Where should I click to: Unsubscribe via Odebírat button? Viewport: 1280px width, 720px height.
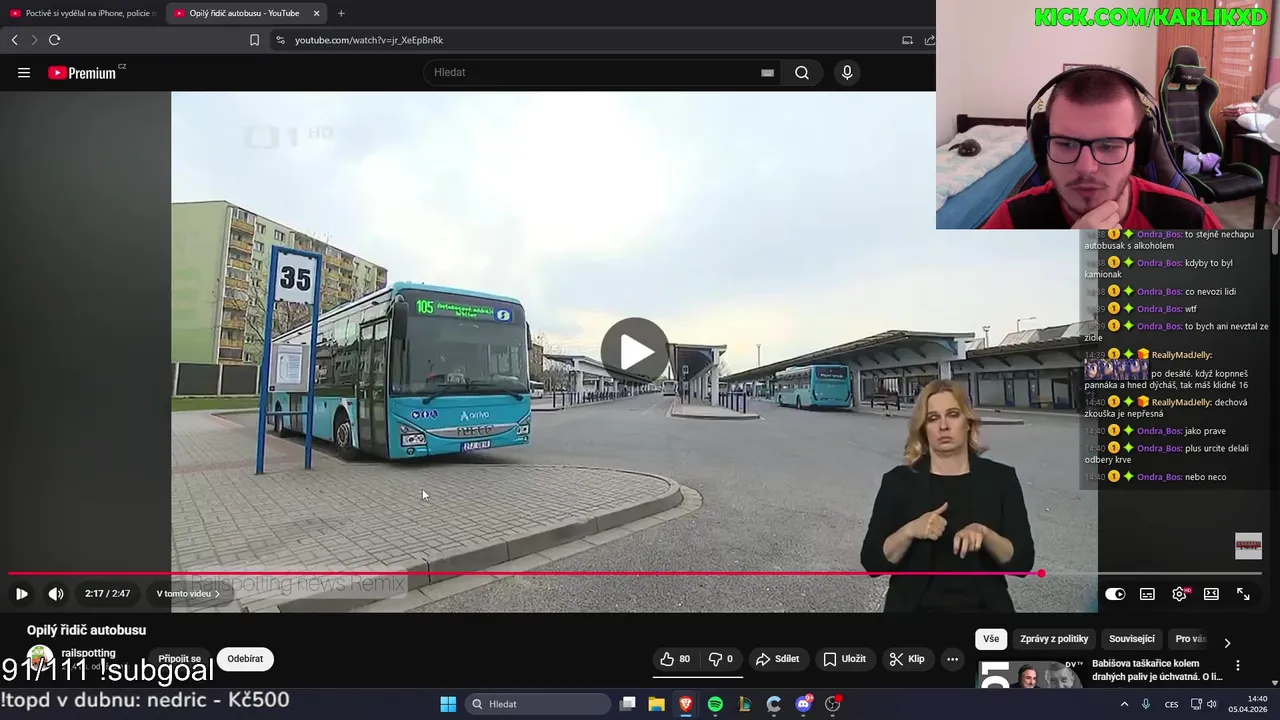click(245, 659)
